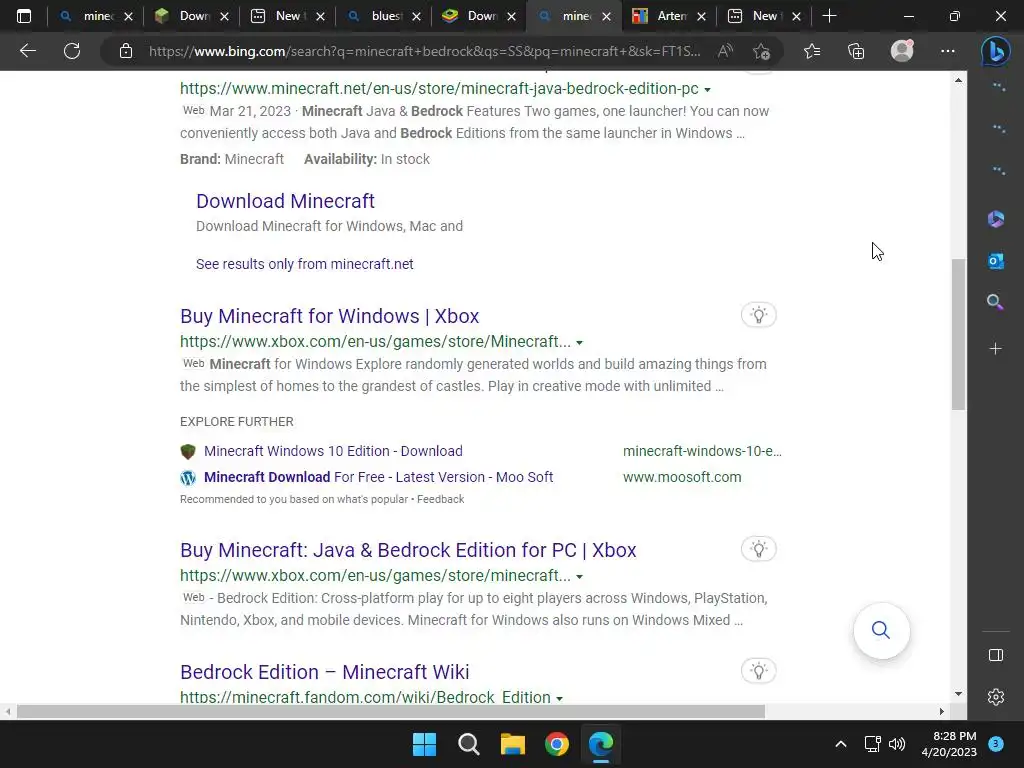1024x768 pixels.
Task: Open the Windows Start menu
Action: [424, 744]
